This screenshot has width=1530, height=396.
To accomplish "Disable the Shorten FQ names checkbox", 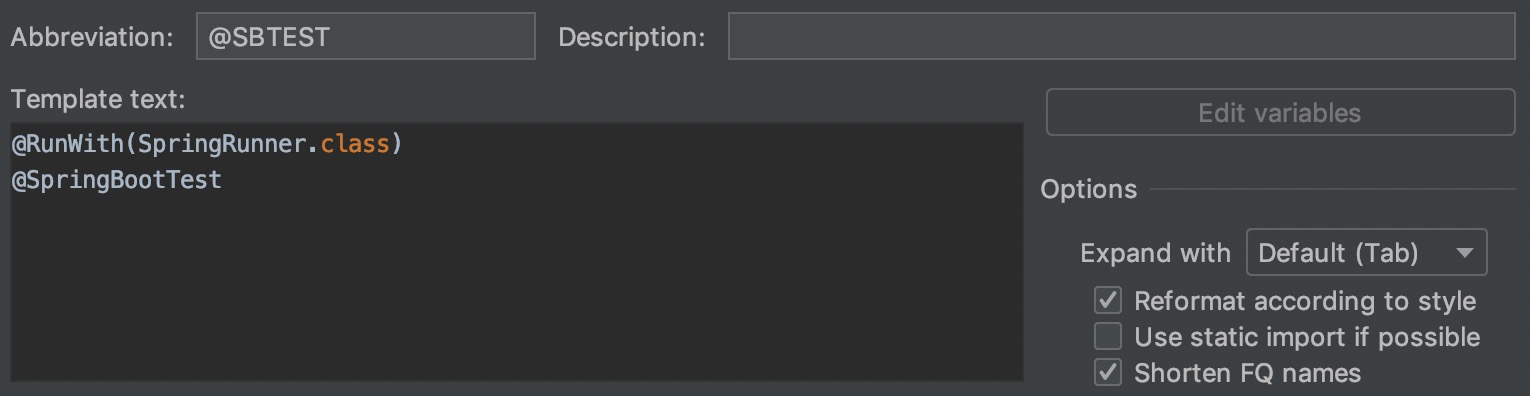I will (x=1108, y=373).
